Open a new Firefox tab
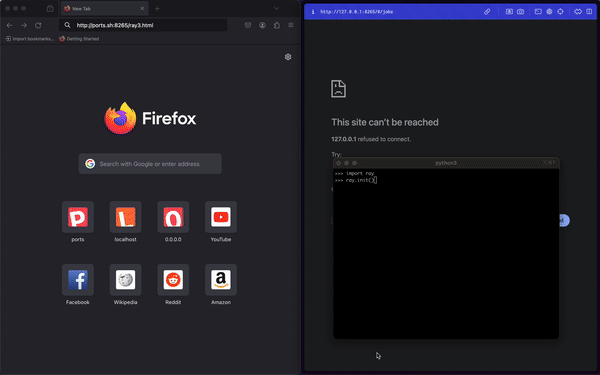 pyautogui.click(x=157, y=8)
